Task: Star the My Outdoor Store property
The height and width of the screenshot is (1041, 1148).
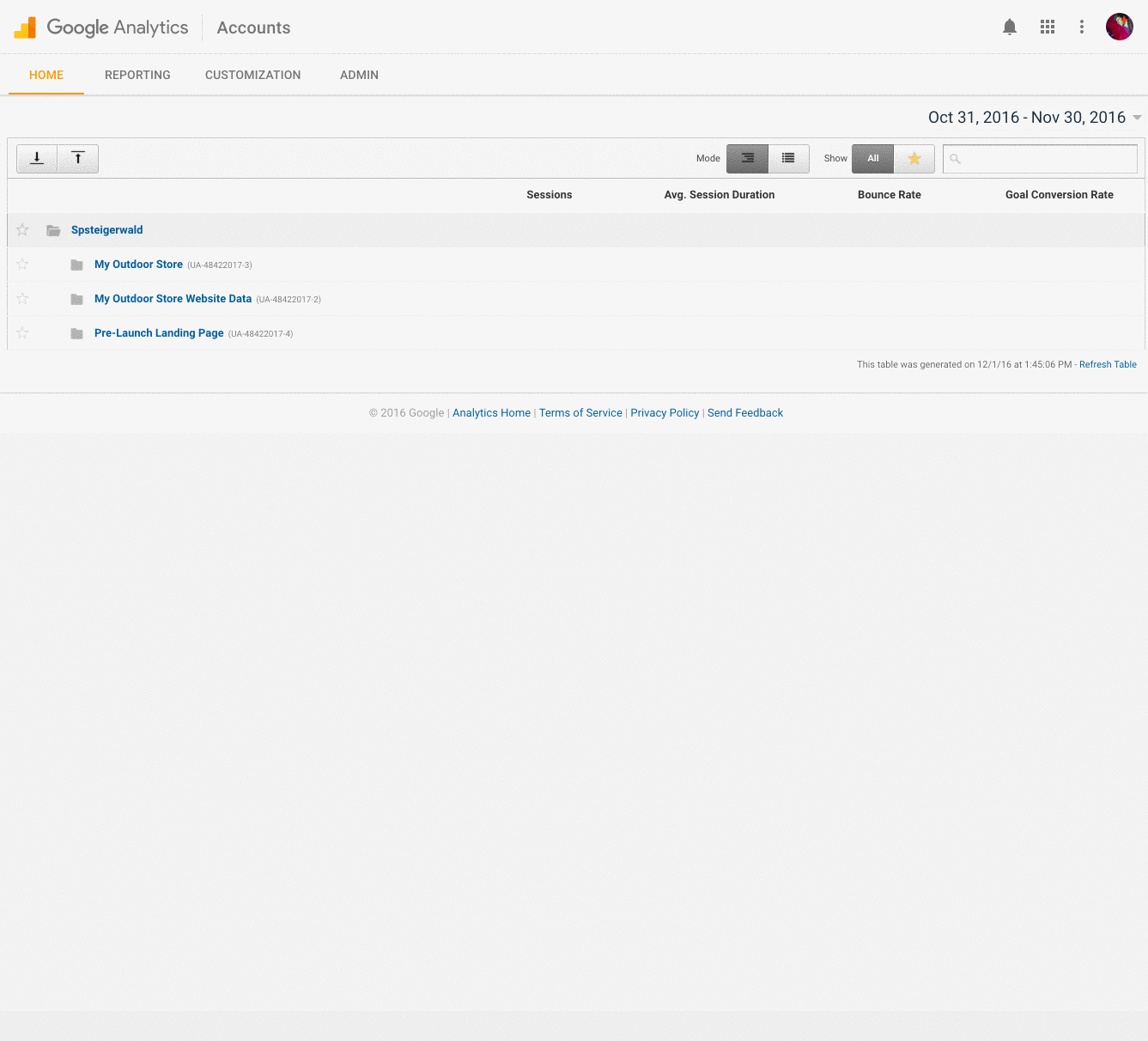Action: point(22,264)
